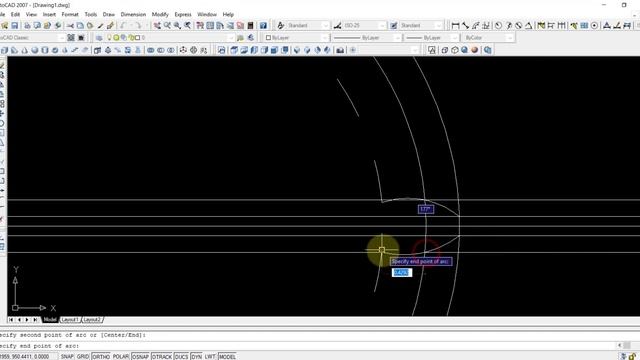Viewport: 640px width, 360px height.
Task: Click the Save icon in the standard toolbar
Action: coord(15,25)
